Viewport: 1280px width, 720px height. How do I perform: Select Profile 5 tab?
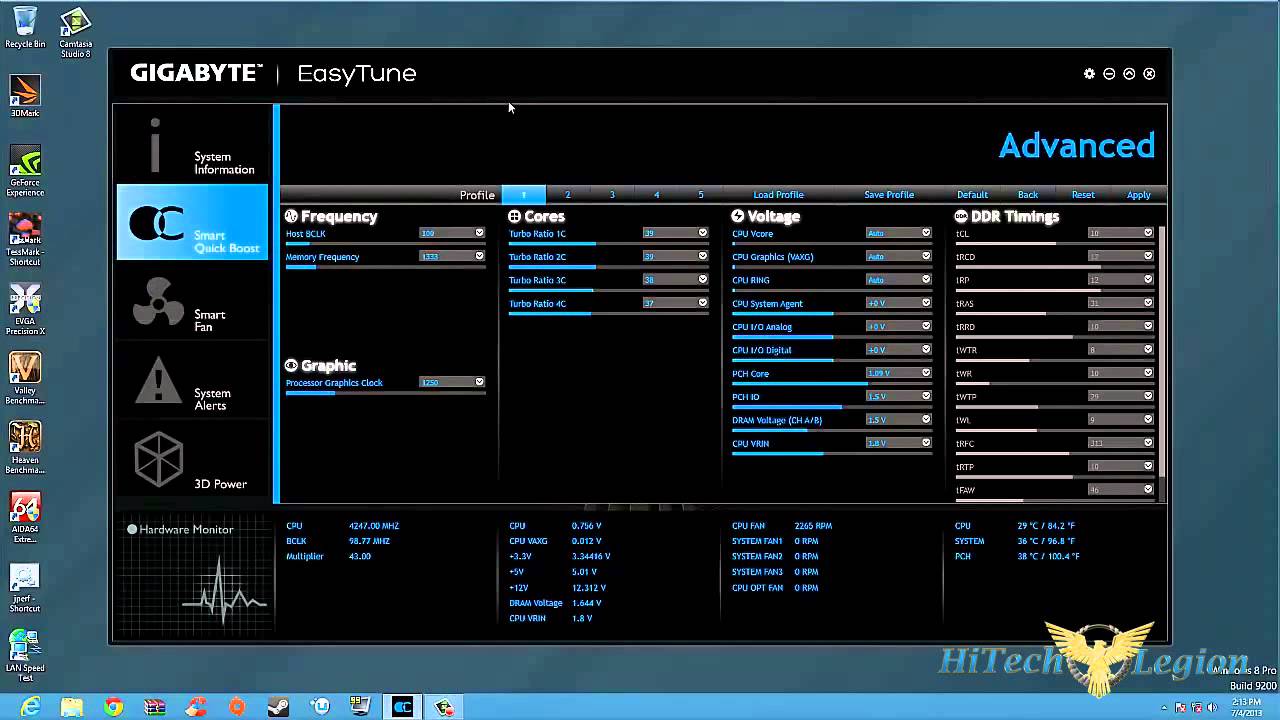coord(700,195)
